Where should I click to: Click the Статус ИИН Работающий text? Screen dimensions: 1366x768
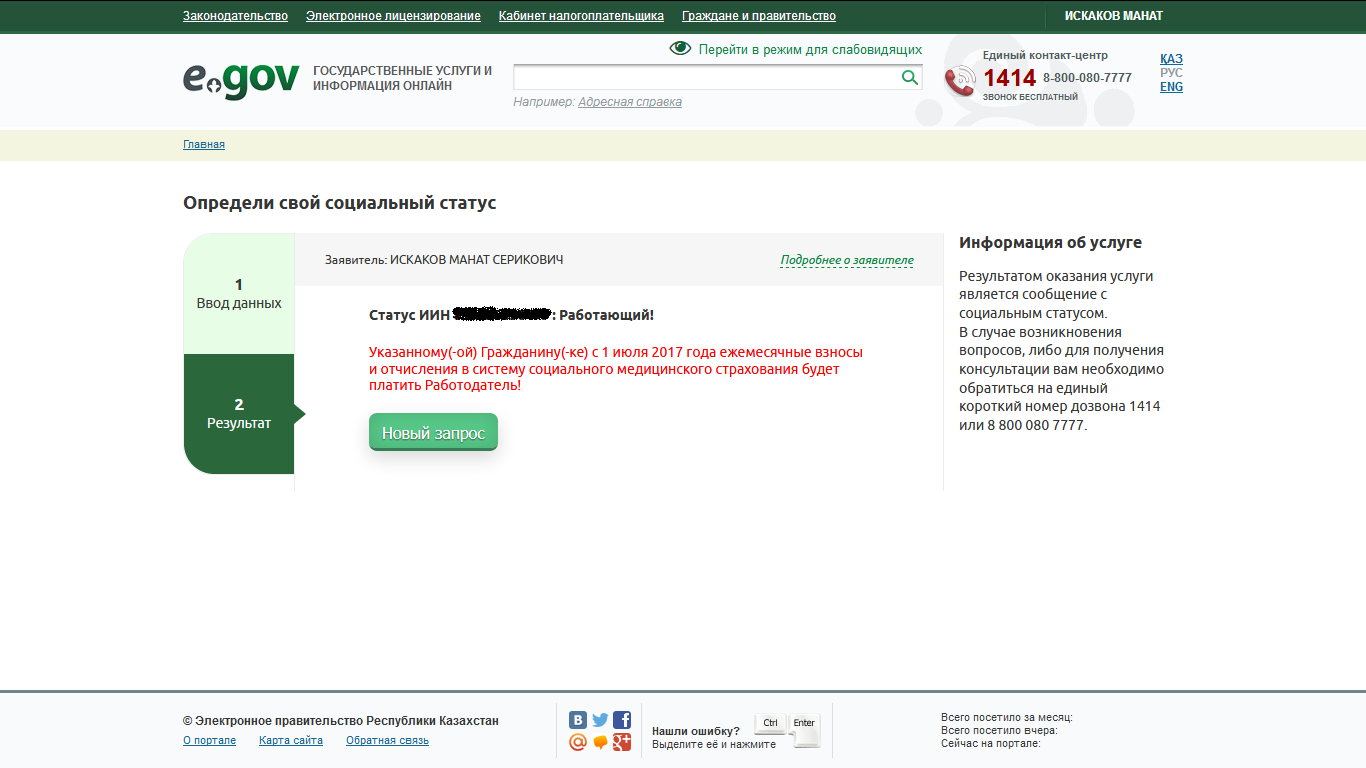(x=511, y=315)
